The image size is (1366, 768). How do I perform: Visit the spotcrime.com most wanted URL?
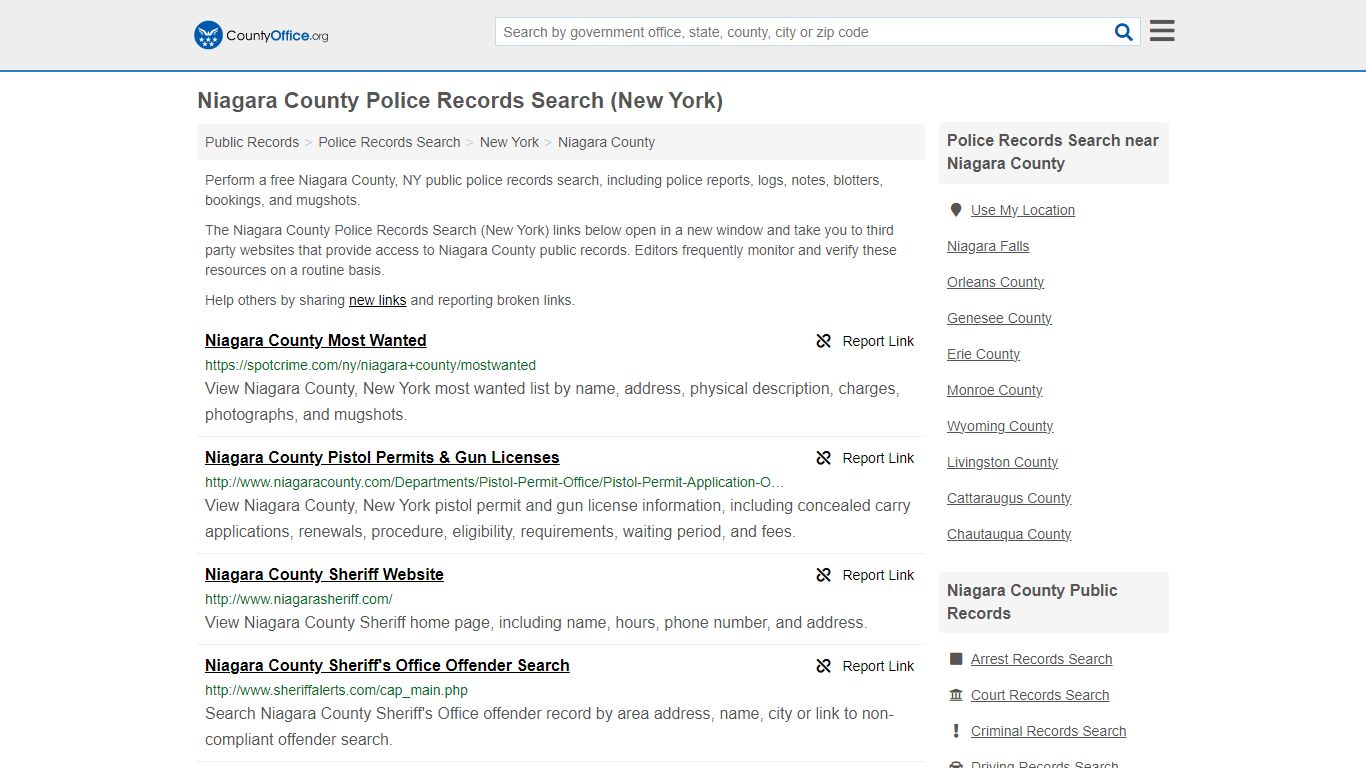point(370,365)
